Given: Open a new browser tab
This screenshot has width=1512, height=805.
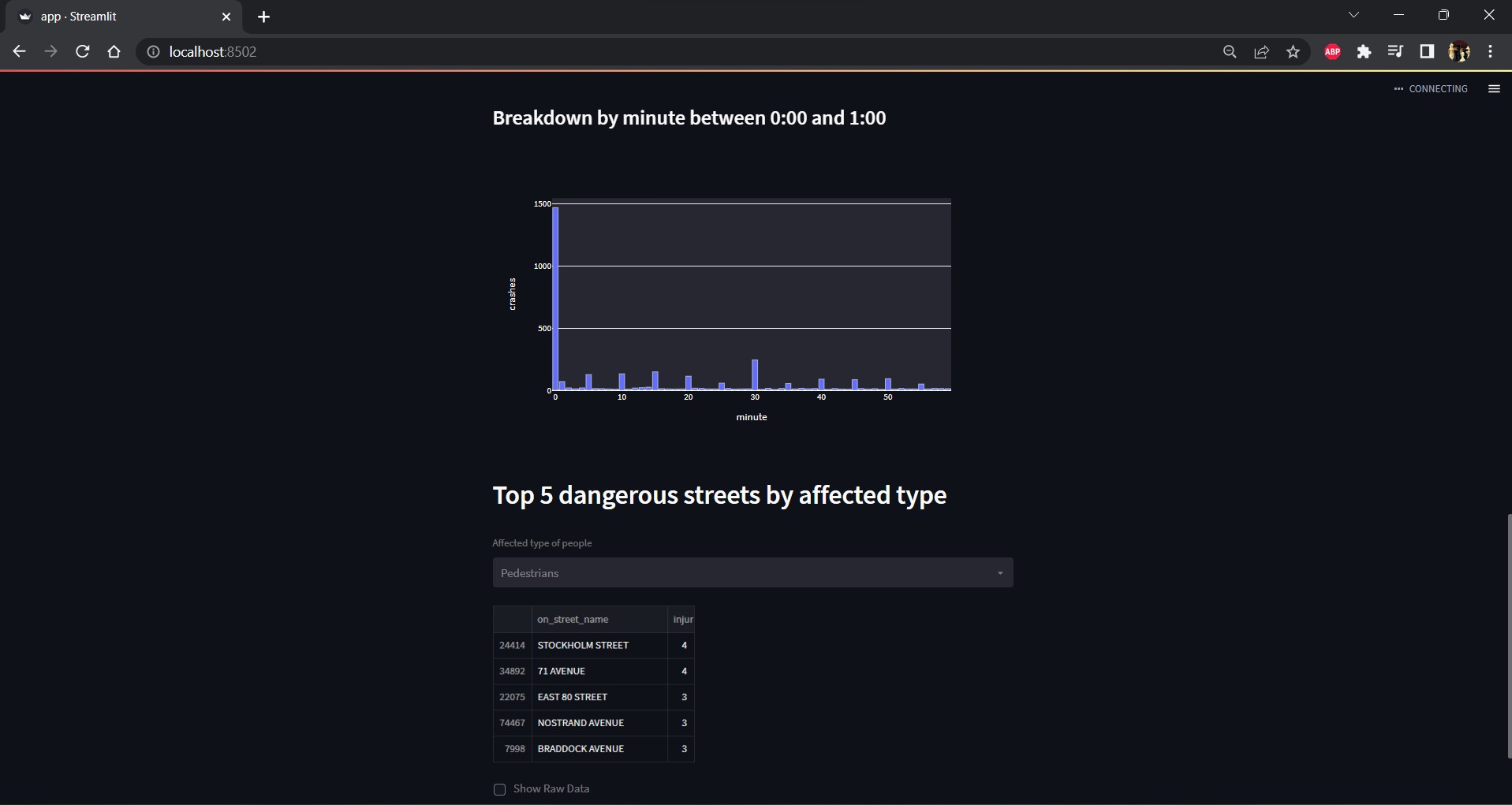Looking at the screenshot, I should [263, 17].
